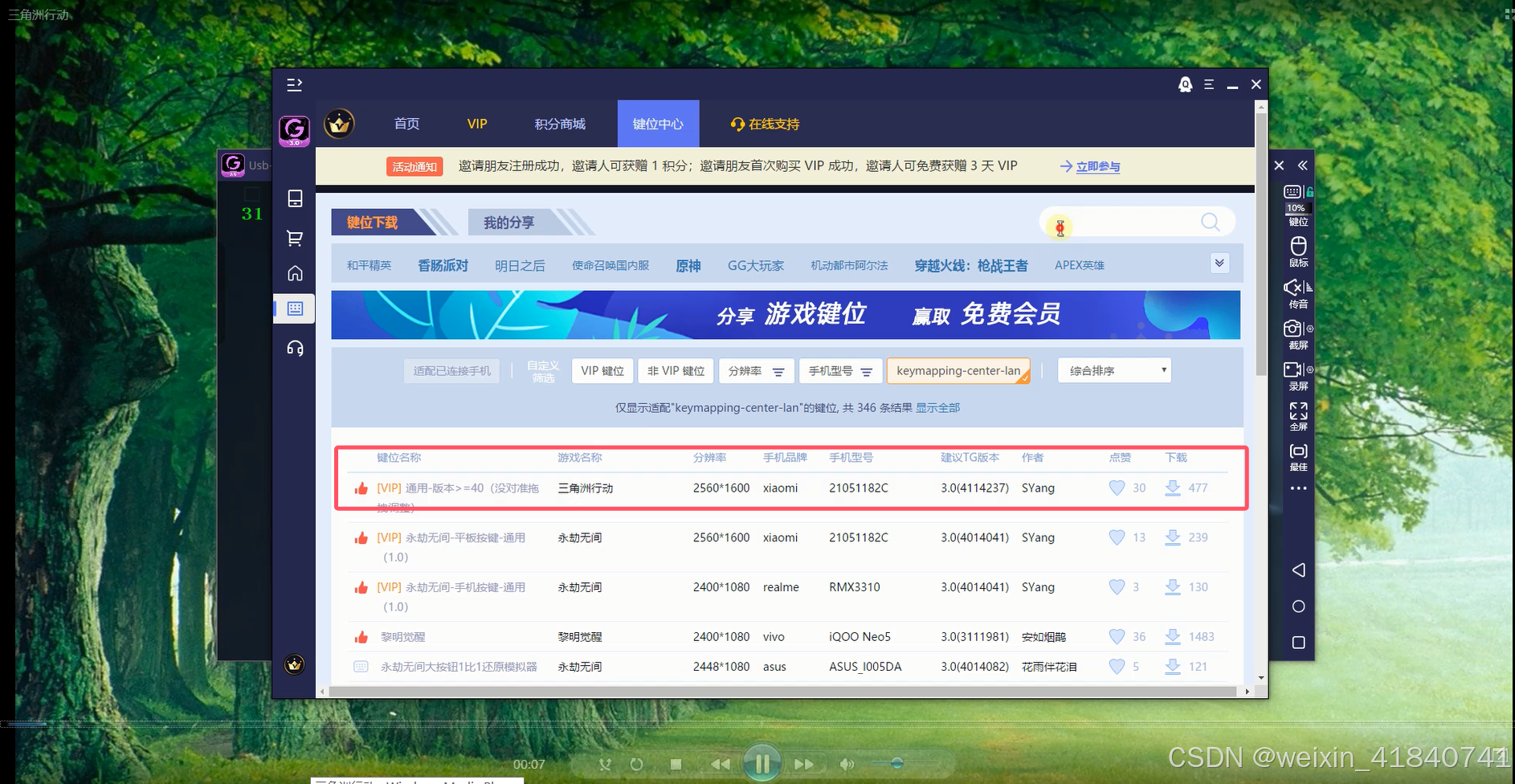Enter fullscreen with 全屏 tool

click(1298, 416)
